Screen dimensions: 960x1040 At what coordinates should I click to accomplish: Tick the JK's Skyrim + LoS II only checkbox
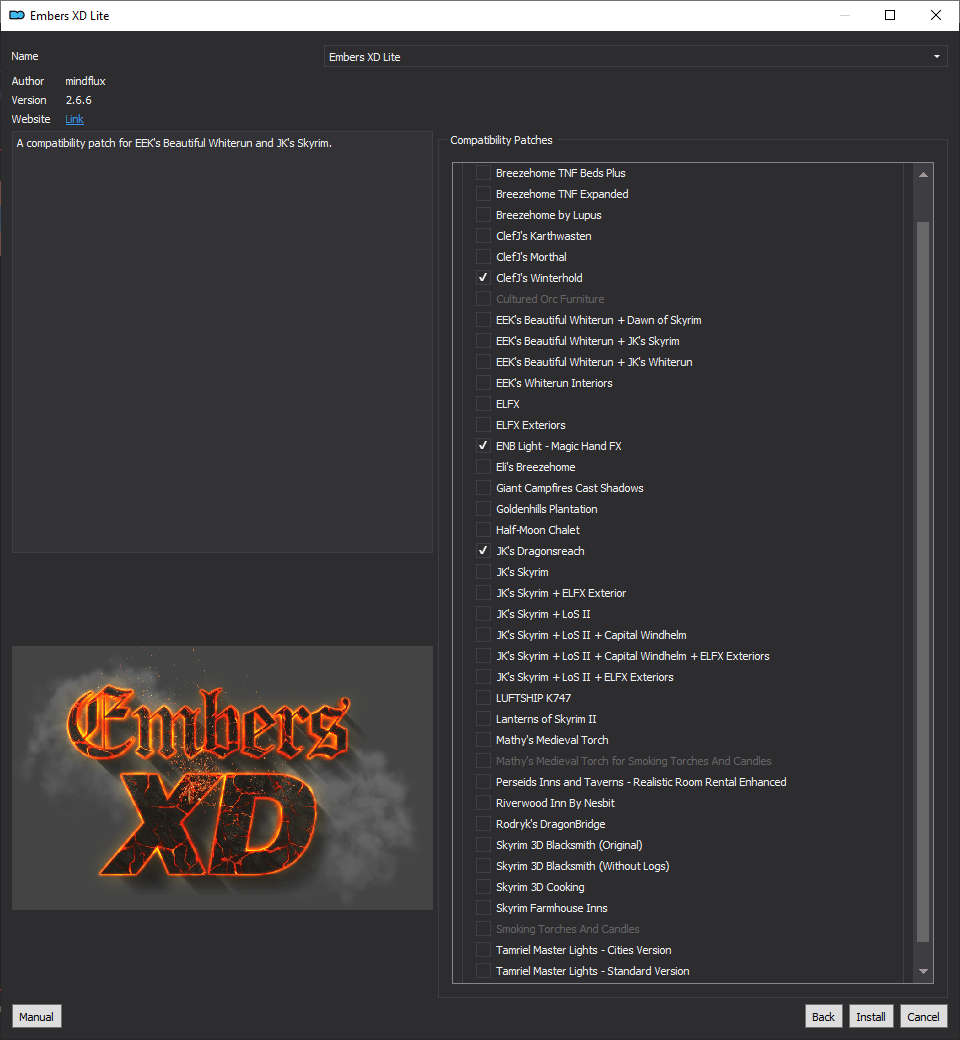click(x=484, y=614)
